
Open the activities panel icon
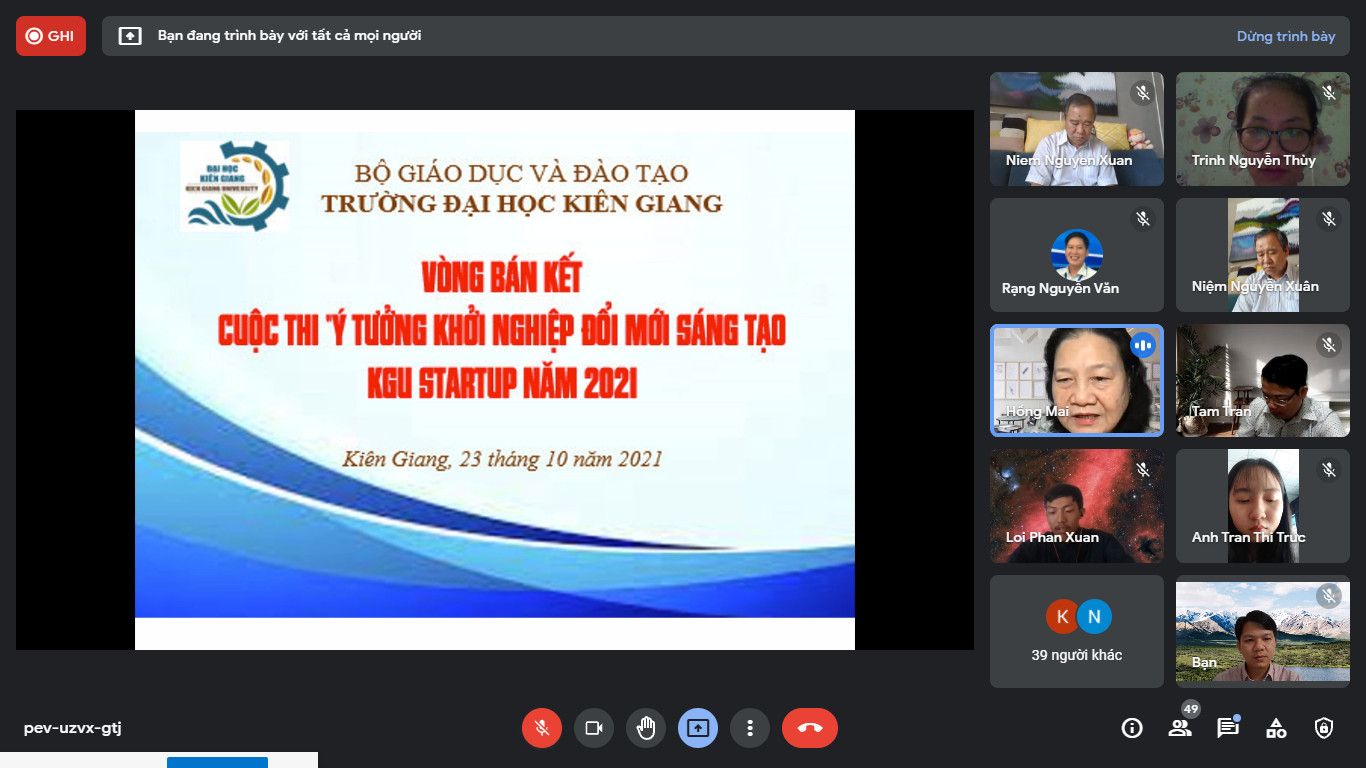coord(1276,728)
